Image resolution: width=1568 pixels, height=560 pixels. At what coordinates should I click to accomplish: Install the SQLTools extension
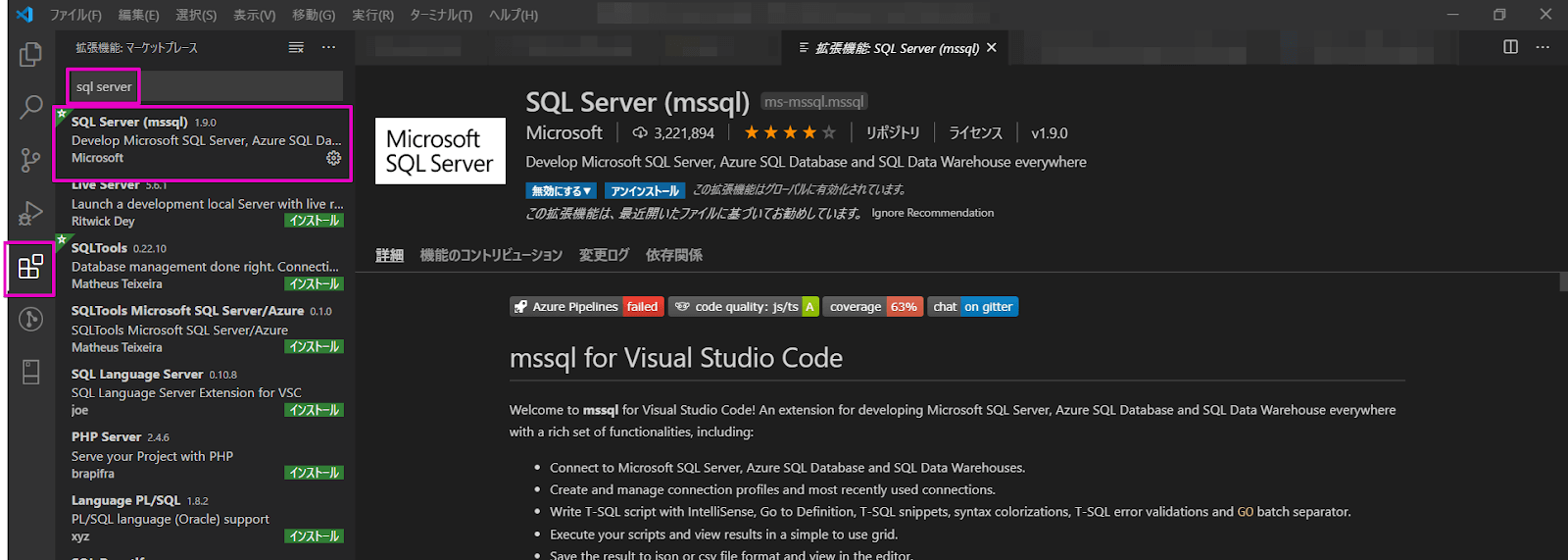click(315, 283)
